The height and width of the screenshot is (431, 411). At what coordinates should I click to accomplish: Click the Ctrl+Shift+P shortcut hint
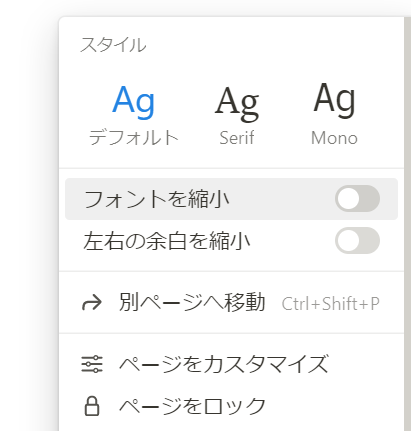point(330,304)
